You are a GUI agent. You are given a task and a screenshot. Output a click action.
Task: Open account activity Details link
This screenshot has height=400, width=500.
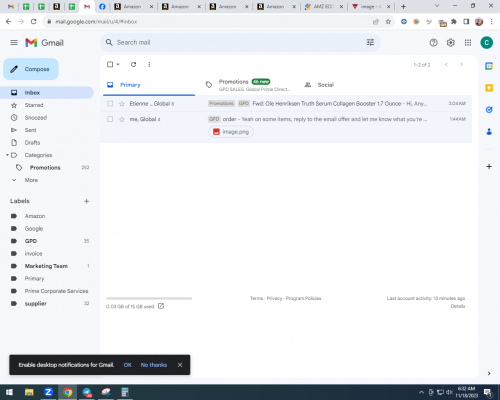click(458, 306)
